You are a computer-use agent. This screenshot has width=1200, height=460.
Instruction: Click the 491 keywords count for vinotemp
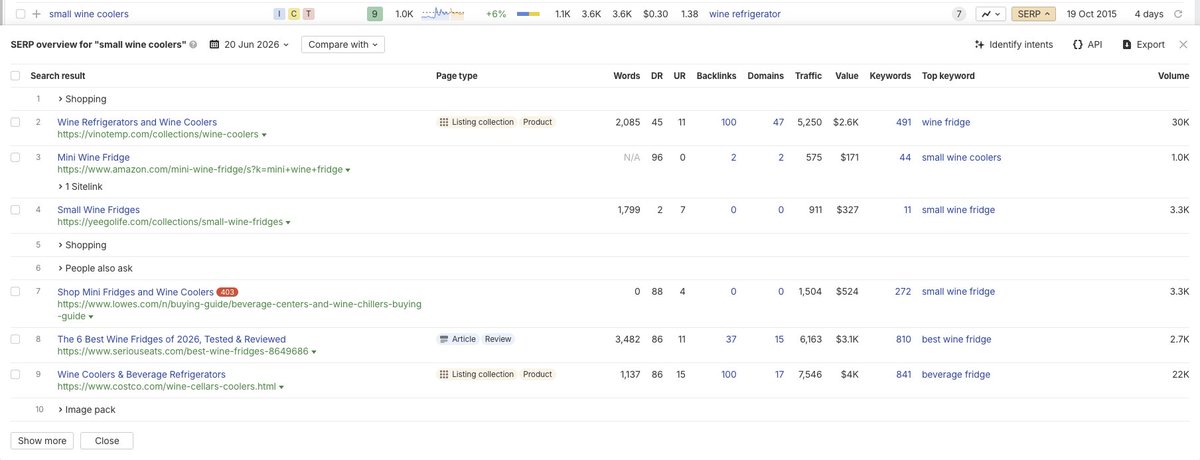pos(903,122)
